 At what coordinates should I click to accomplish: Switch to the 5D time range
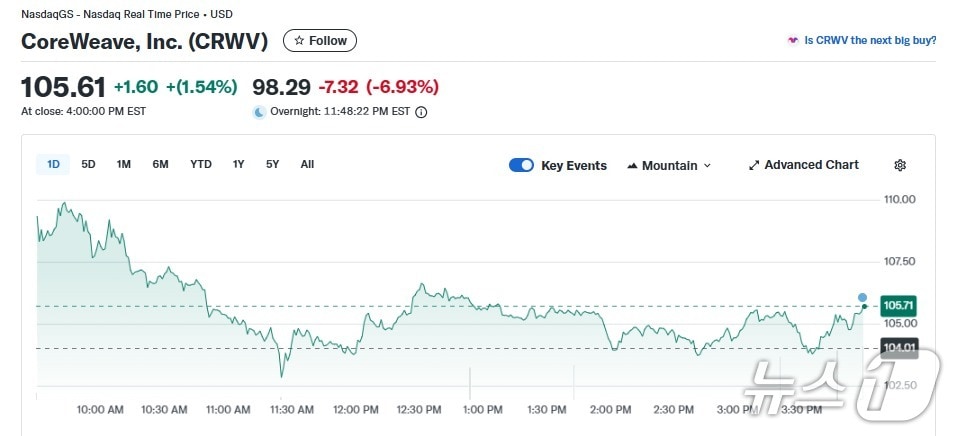pyautogui.click(x=88, y=164)
